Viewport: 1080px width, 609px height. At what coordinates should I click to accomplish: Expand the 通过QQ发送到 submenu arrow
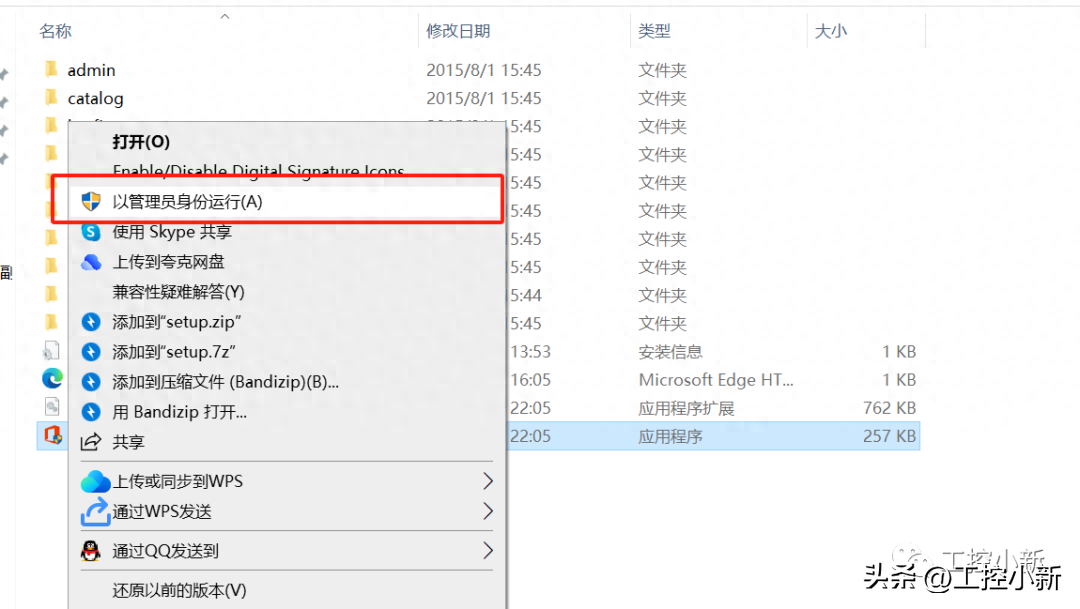tap(489, 551)
